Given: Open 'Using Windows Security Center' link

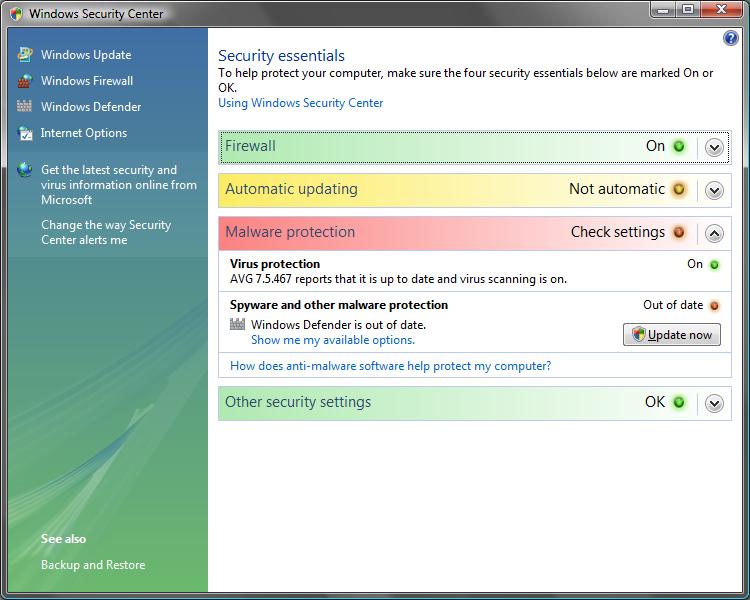Looking at the screenshot, I should coord(300,103).
